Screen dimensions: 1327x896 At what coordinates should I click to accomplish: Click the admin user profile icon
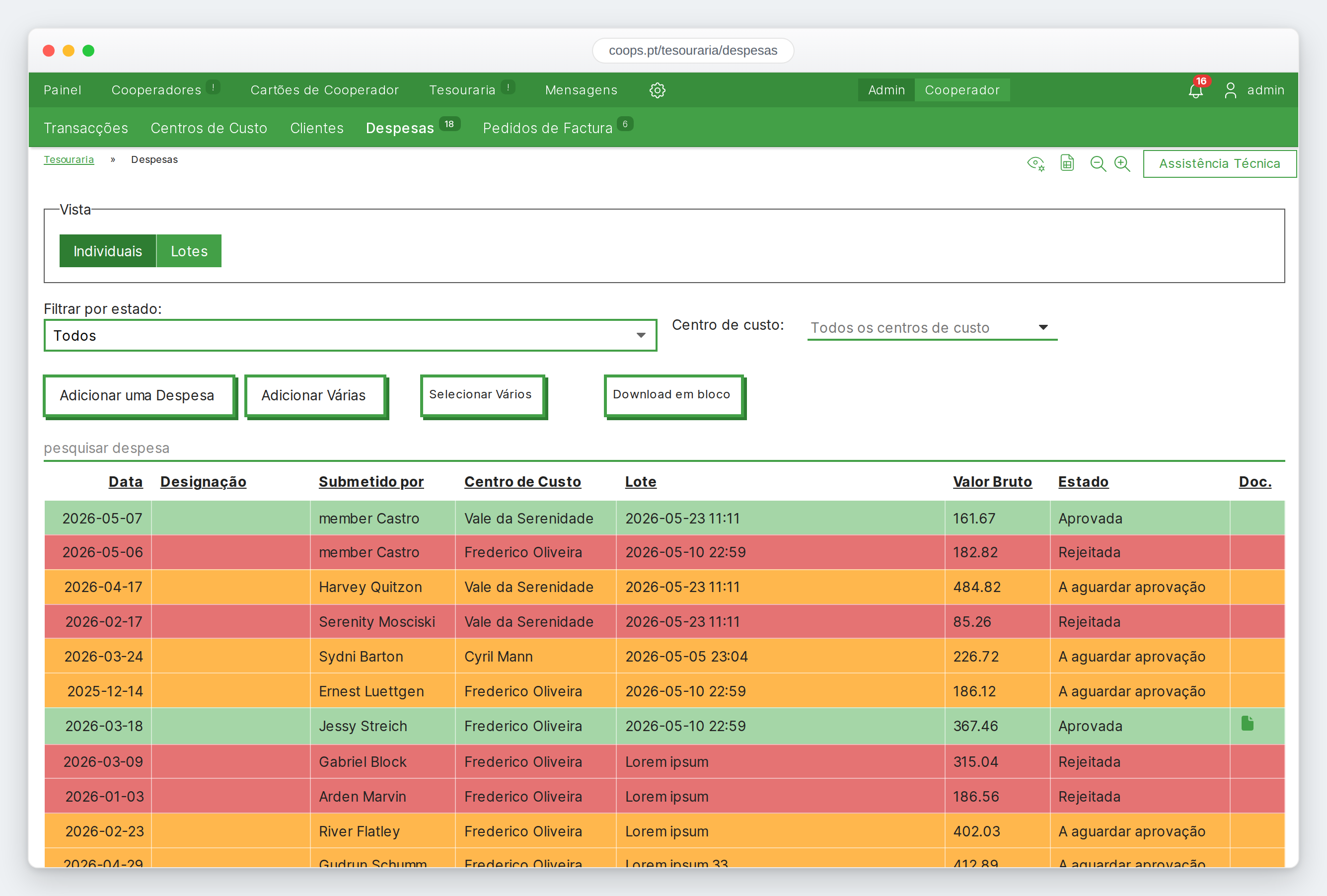click(1230, 90)
